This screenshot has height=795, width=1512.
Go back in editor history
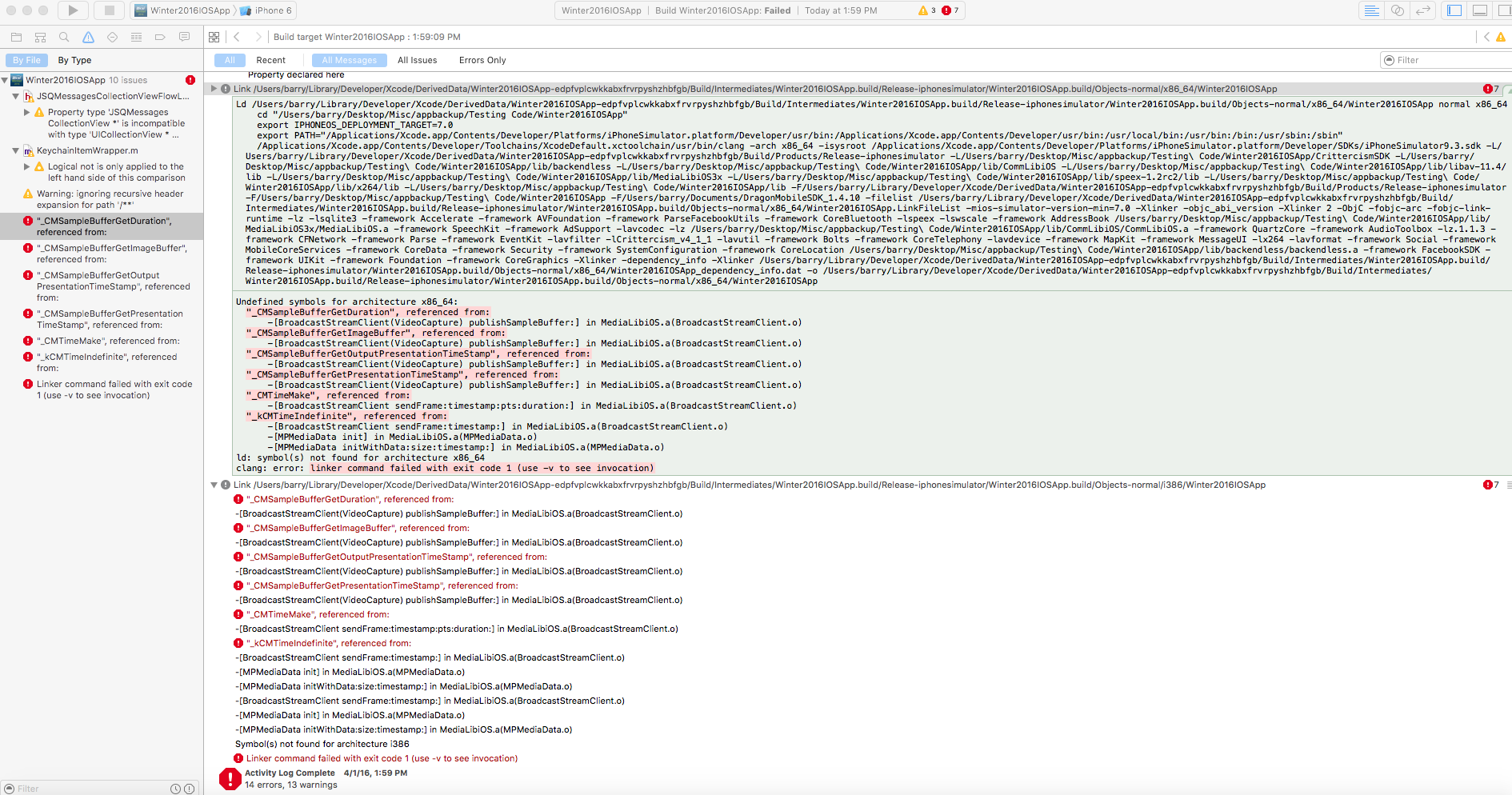[x=237, y=37]
